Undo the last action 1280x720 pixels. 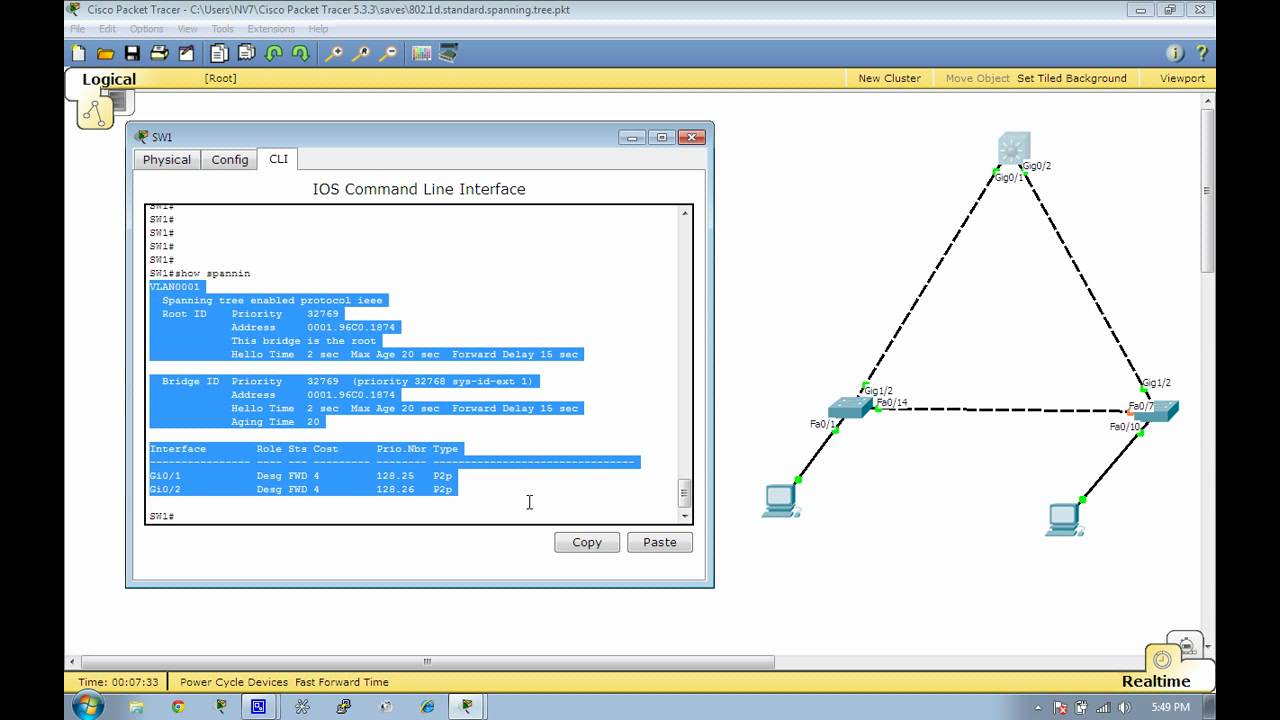(x=273, y=53)
